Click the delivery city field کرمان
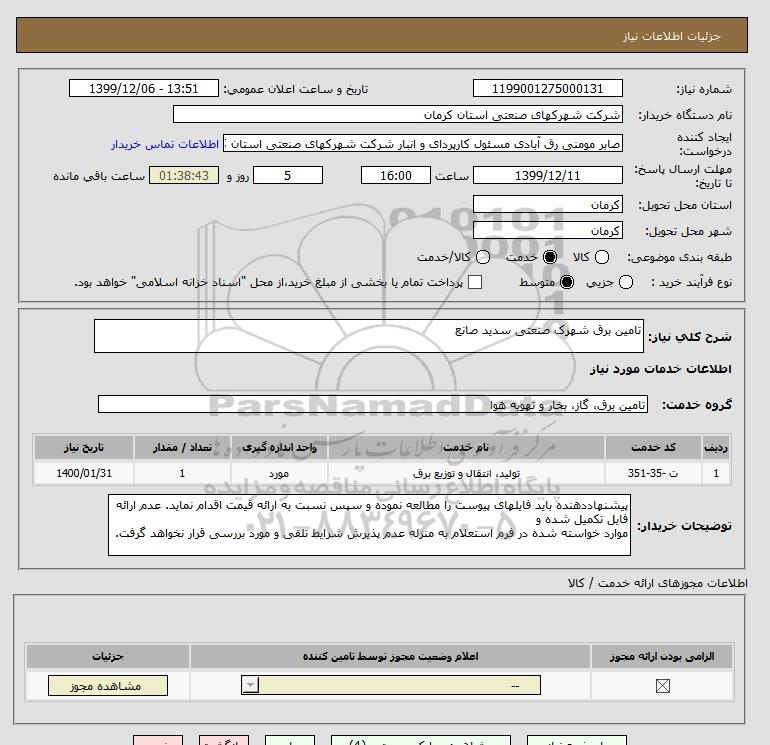 coord(548,230)
